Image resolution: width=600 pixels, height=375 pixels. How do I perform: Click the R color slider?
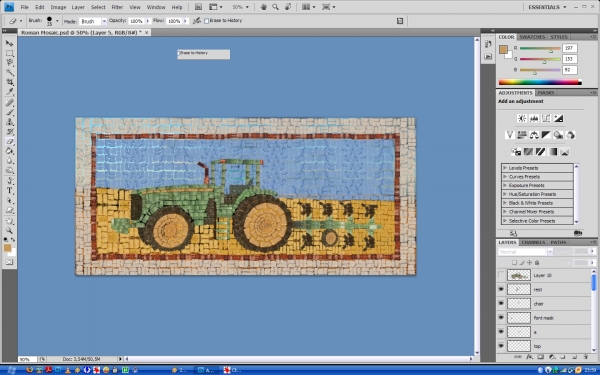540,49
